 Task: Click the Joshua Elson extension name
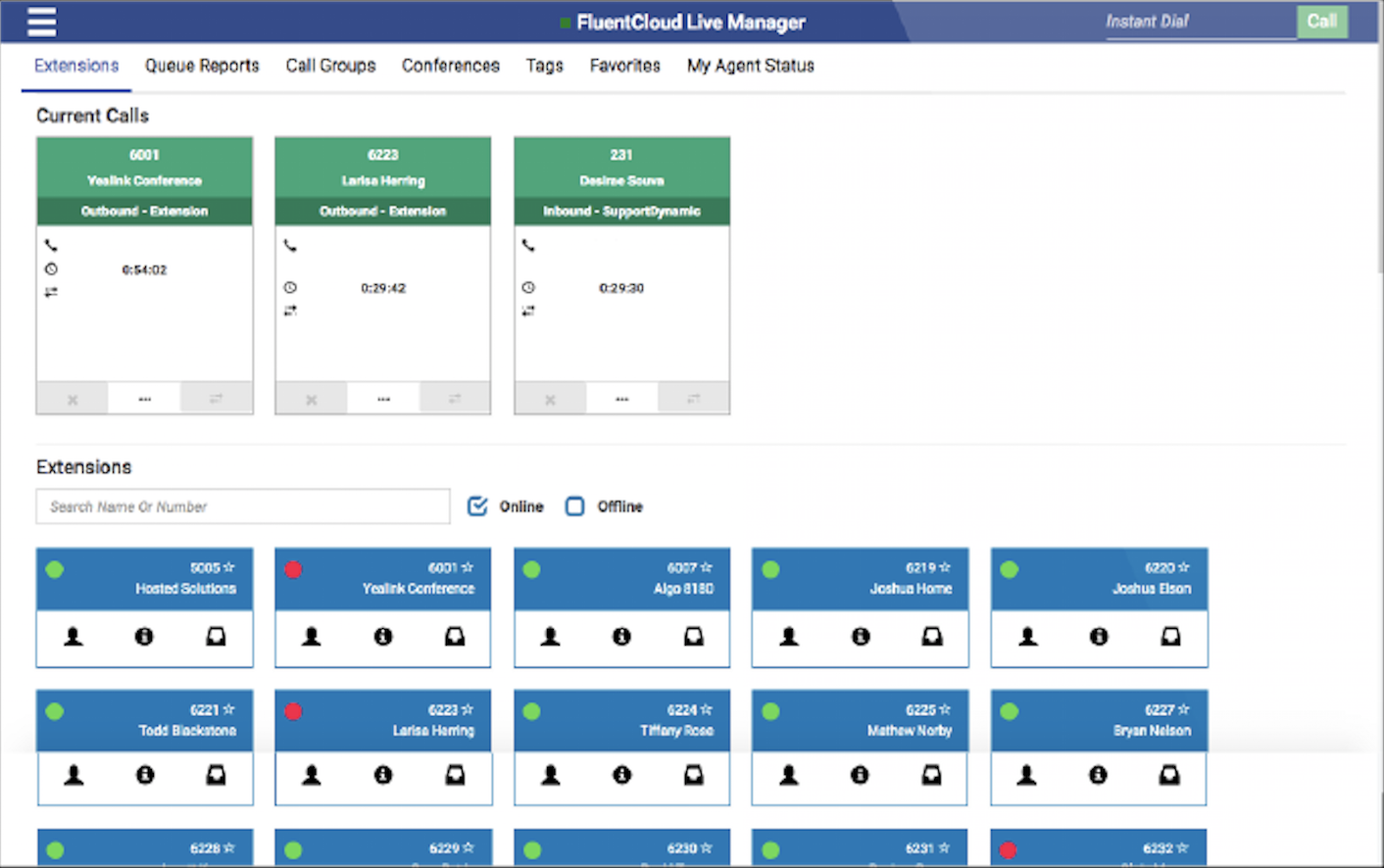[1152, 589]
